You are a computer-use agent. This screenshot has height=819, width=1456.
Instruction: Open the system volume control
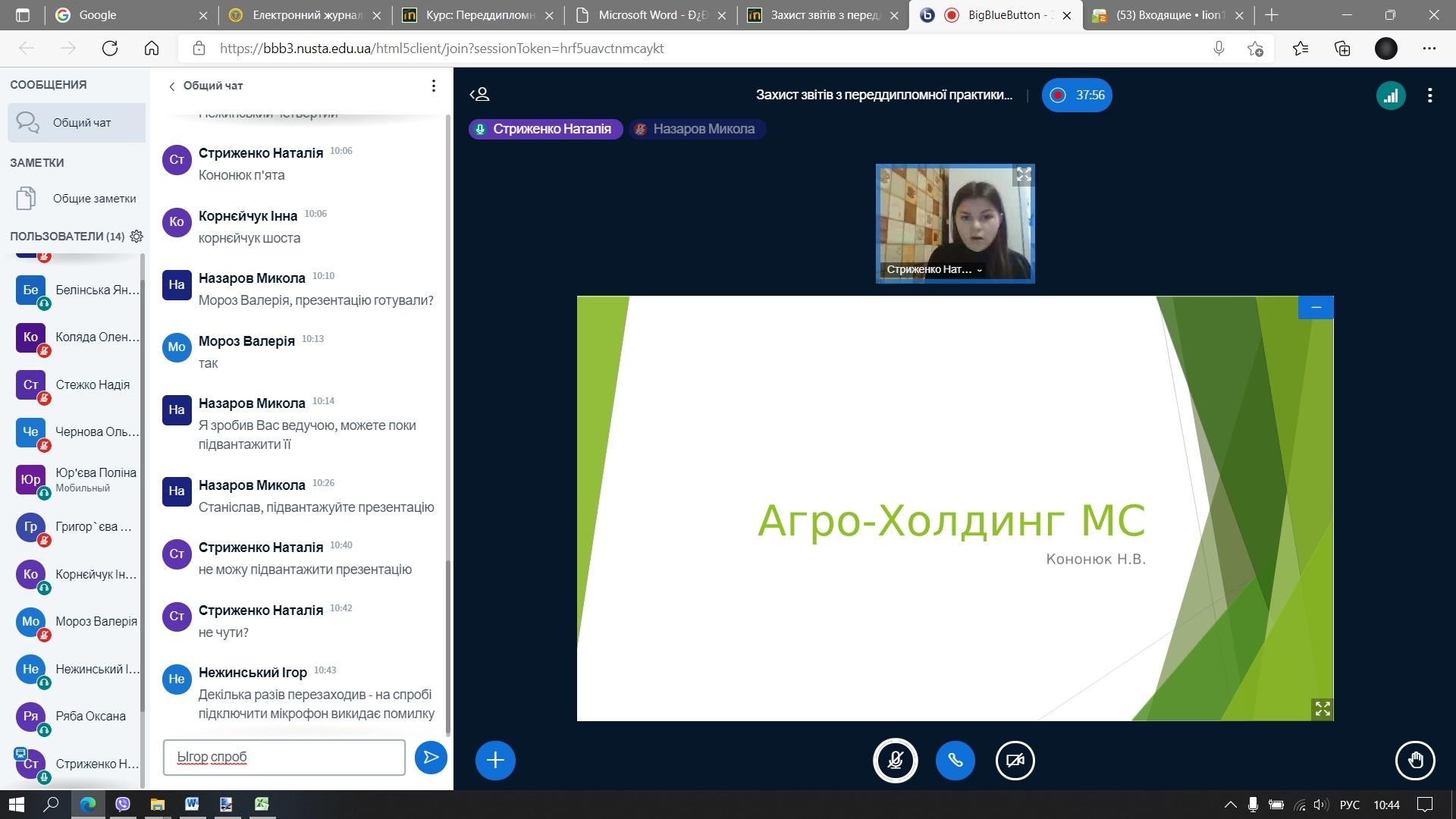coord(1321,805)
